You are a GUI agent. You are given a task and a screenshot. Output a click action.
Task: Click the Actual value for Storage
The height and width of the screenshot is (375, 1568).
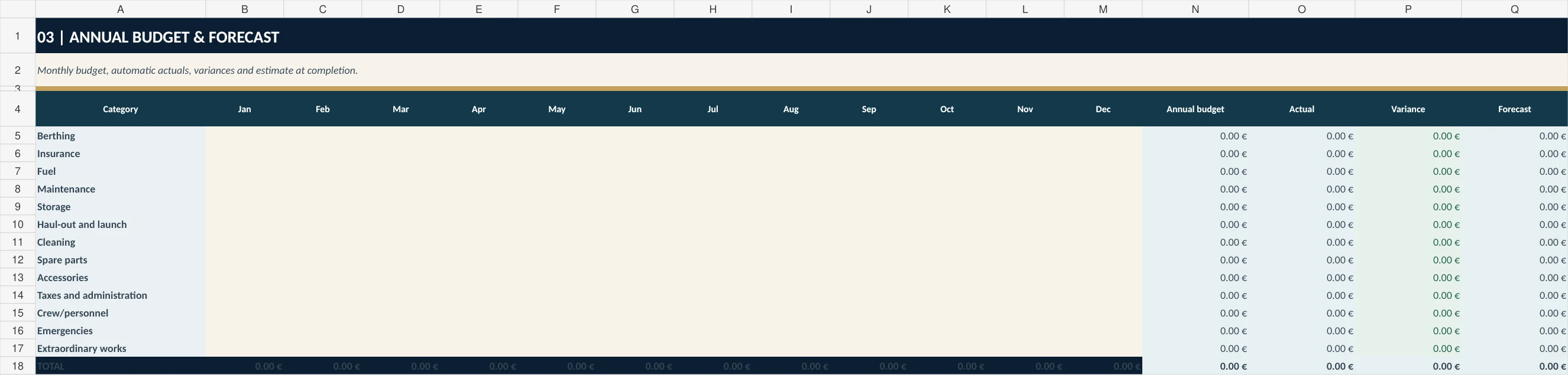point(1302,207)
